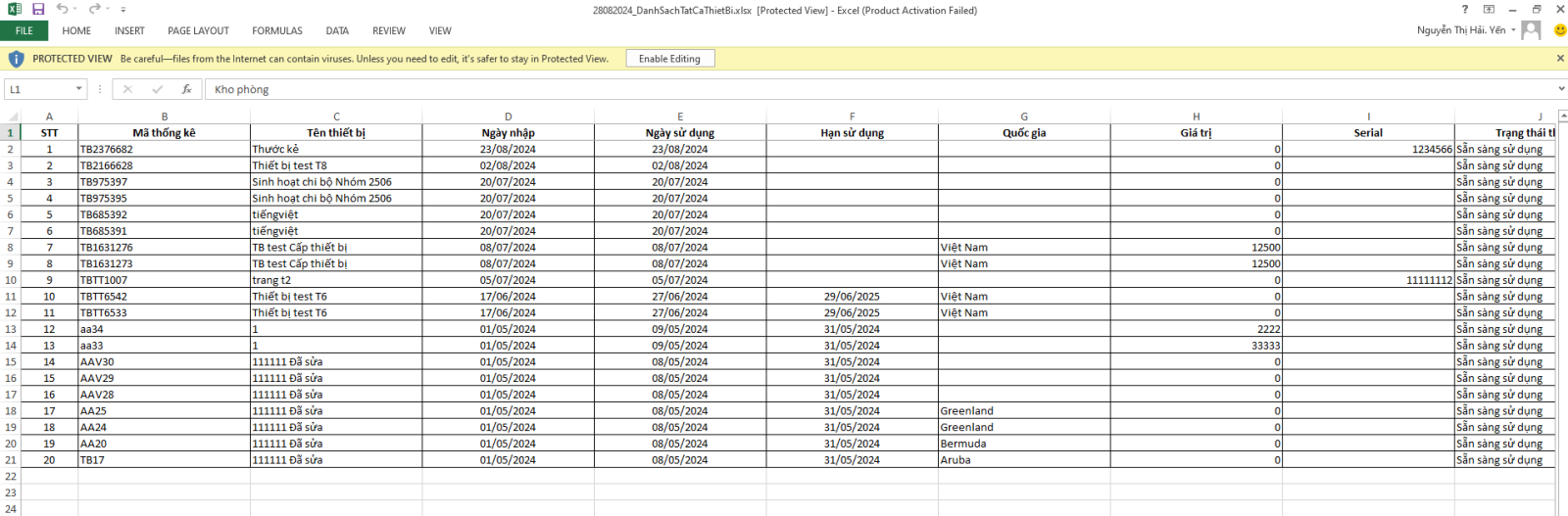Image resolution: width=1568 pixels, height=516 pixels.
Task: Confirm entry with the checkmark icon
Action: tap(157, 89)
